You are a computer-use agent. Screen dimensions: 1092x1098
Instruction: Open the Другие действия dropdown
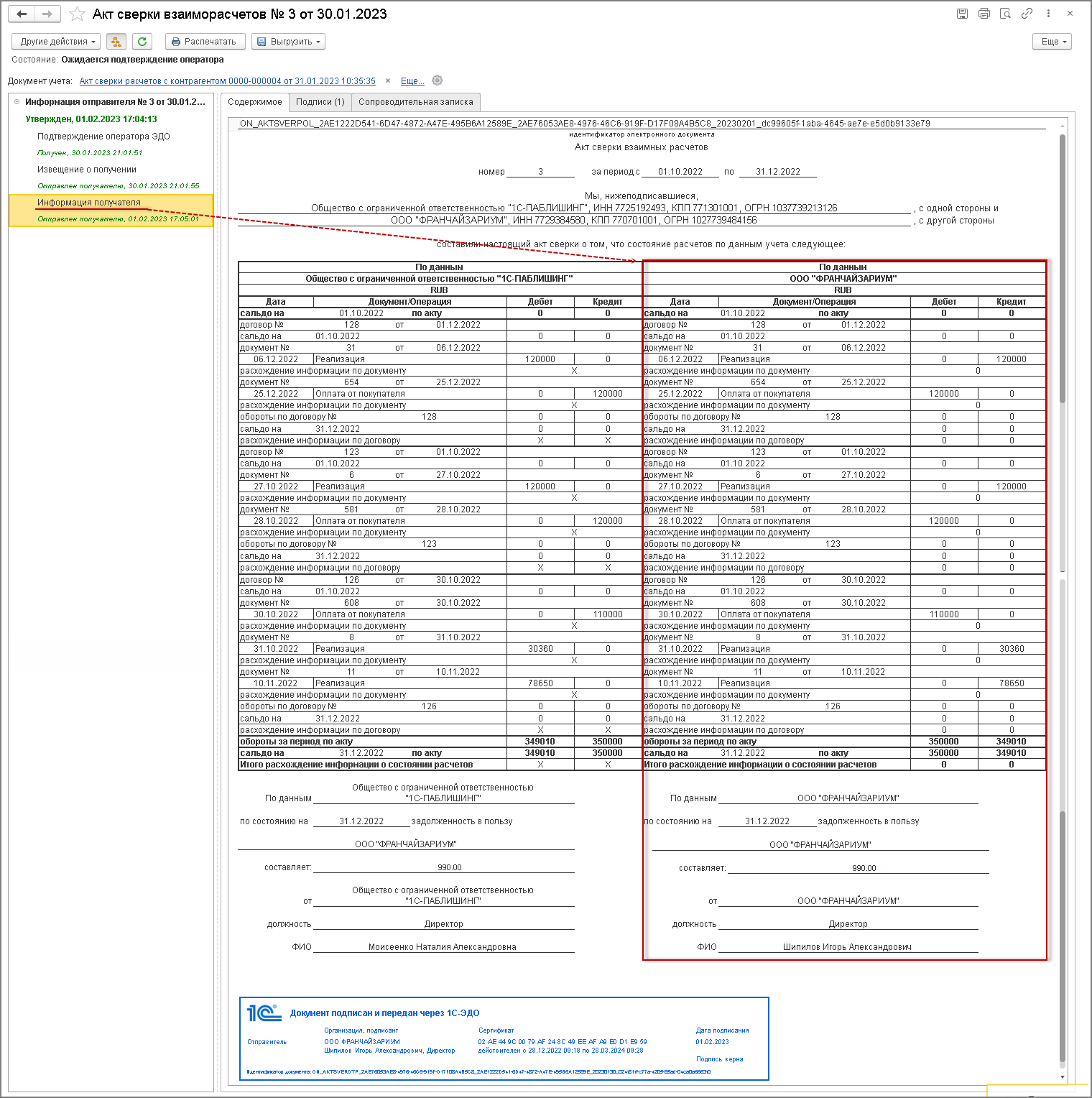tap(57, 42)
